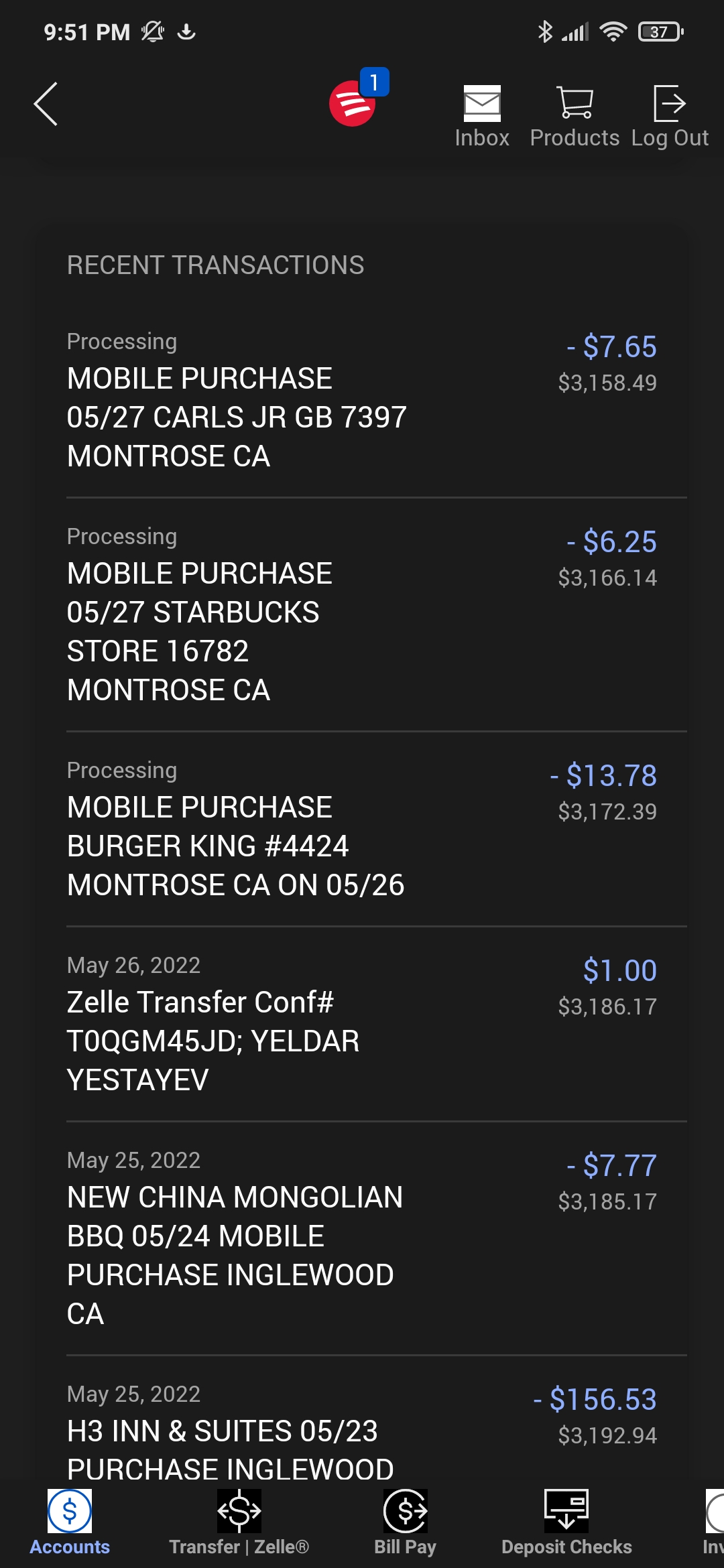Tap the Bluetooth status icon
Viewport: 724px width, 1568px height.
coord(545,31)
